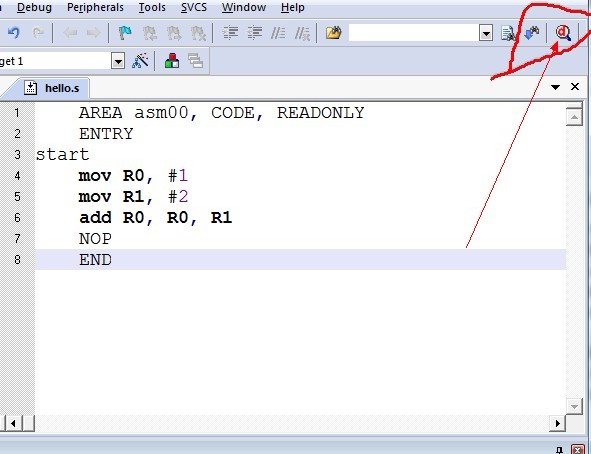This screenshot has height=454, width=591.
Task: Place the cursor on the NOP line
Action: [95, 239]
